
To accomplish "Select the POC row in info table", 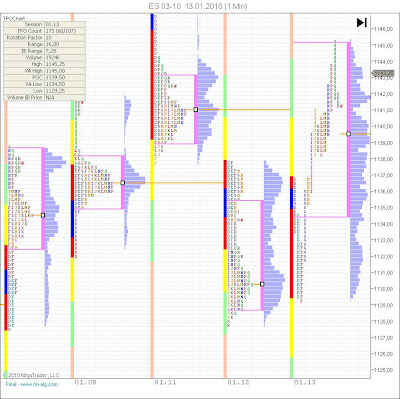I will pos(44,78).
